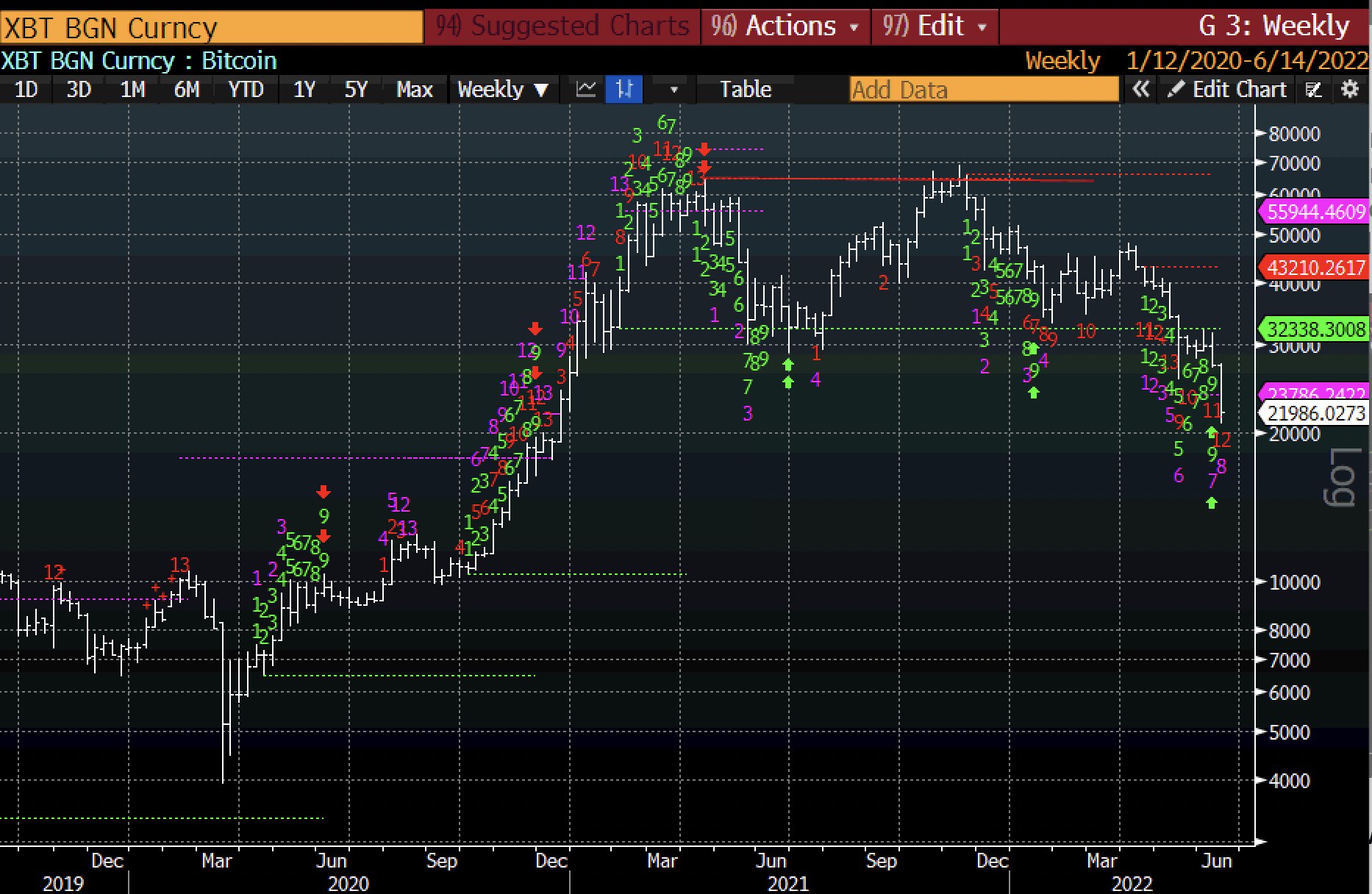Image resolution: width=1372 pixels, height=894 pixels.
Task: Select the bar chart type icon
Action: pos(624,90)
